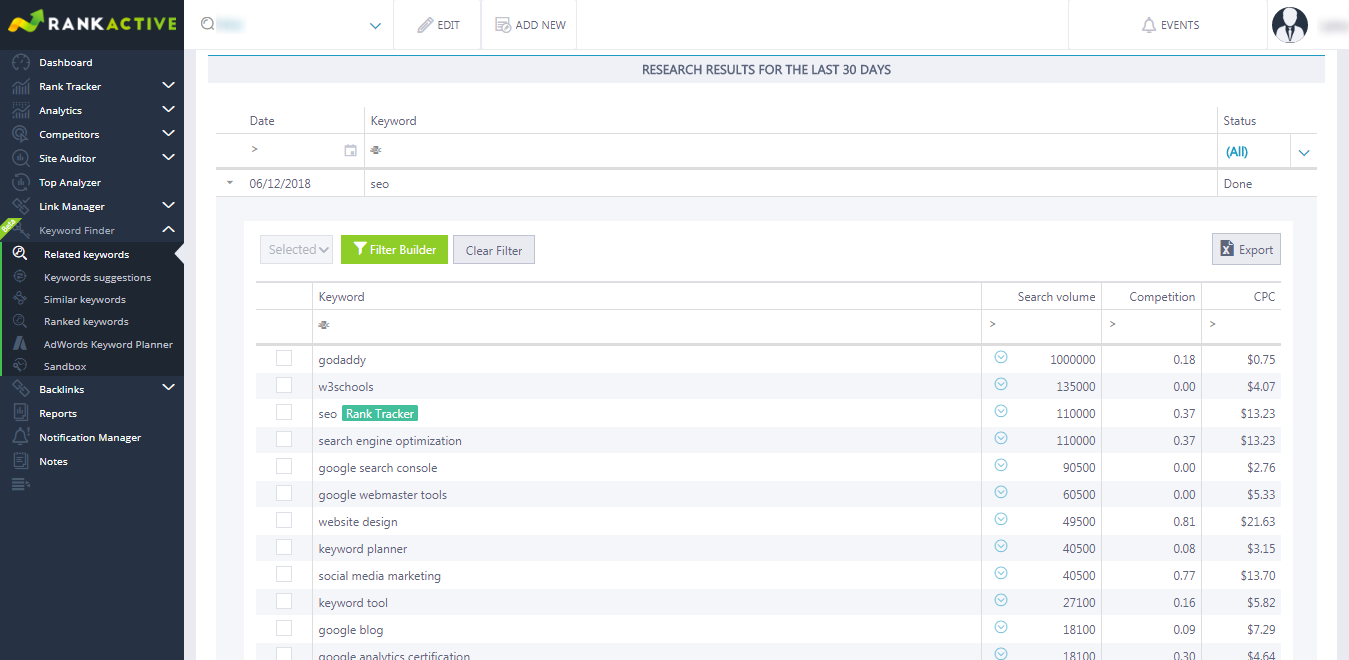Click the Reports sidebar icon
1349x660 pixels.
click(x=20, y=413)
